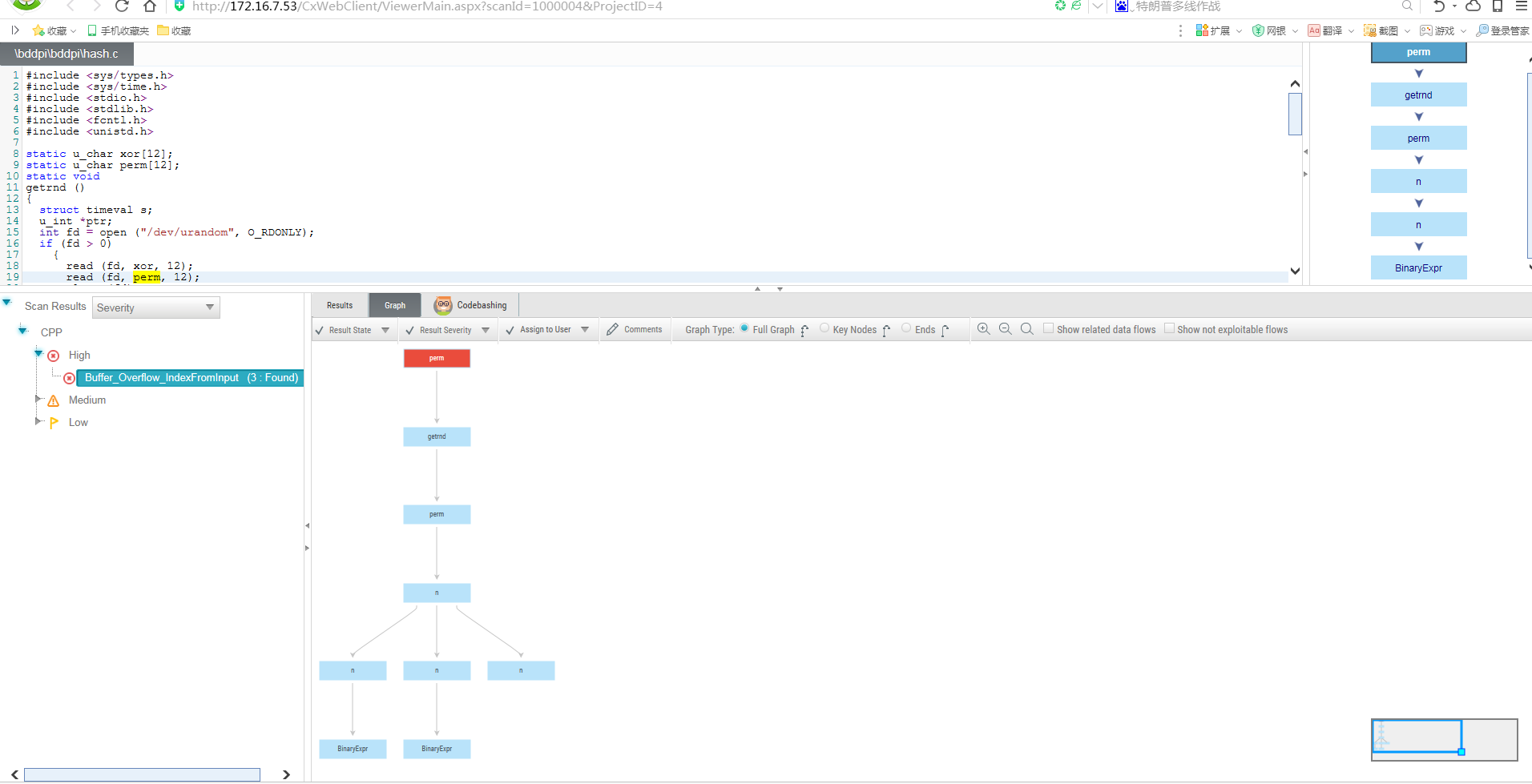Open the 手机收藏夹 mobile bookmarks
The width and height of the screenshot is (1532, 784).
pyautogui.click(x=118, y=30)
